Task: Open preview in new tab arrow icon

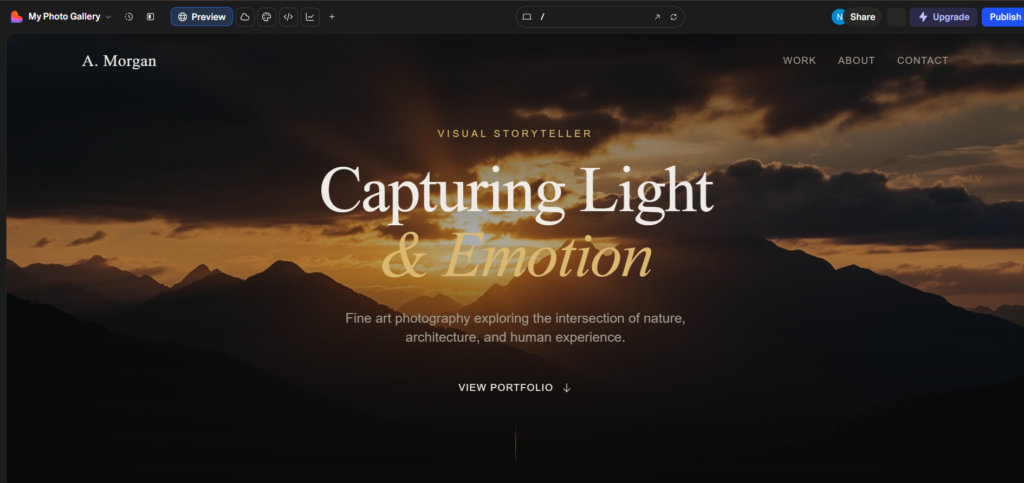Action: pyautogui.click(x=657, y=17)
